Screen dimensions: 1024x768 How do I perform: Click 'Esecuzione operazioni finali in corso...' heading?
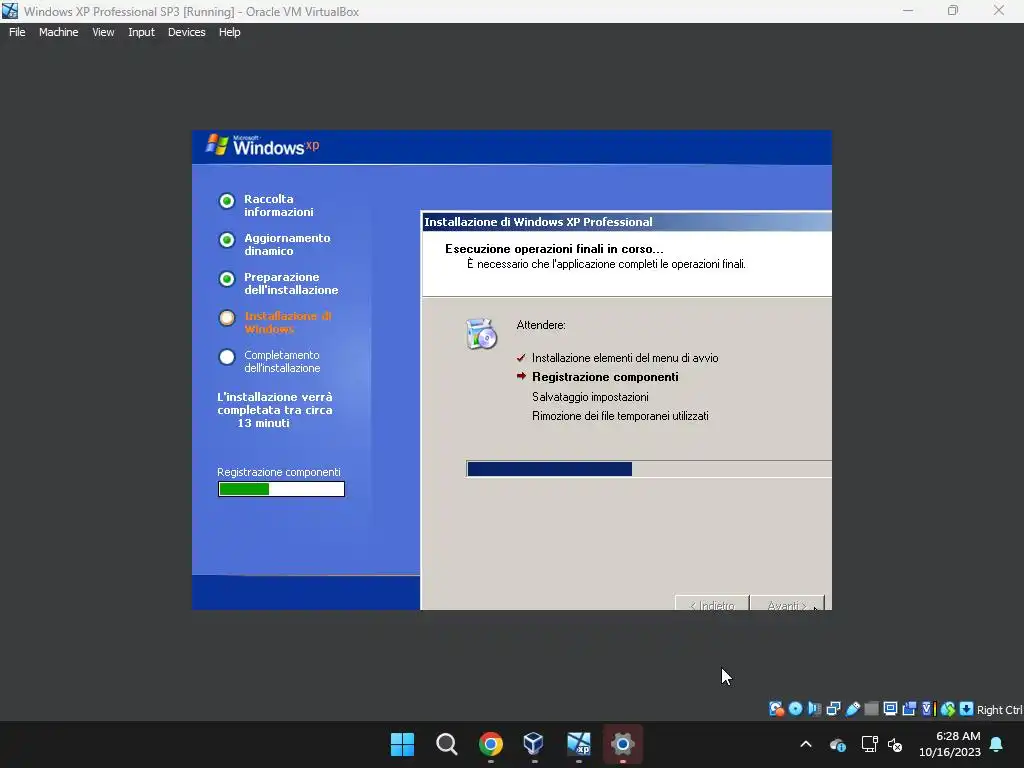tap(554, 249)
